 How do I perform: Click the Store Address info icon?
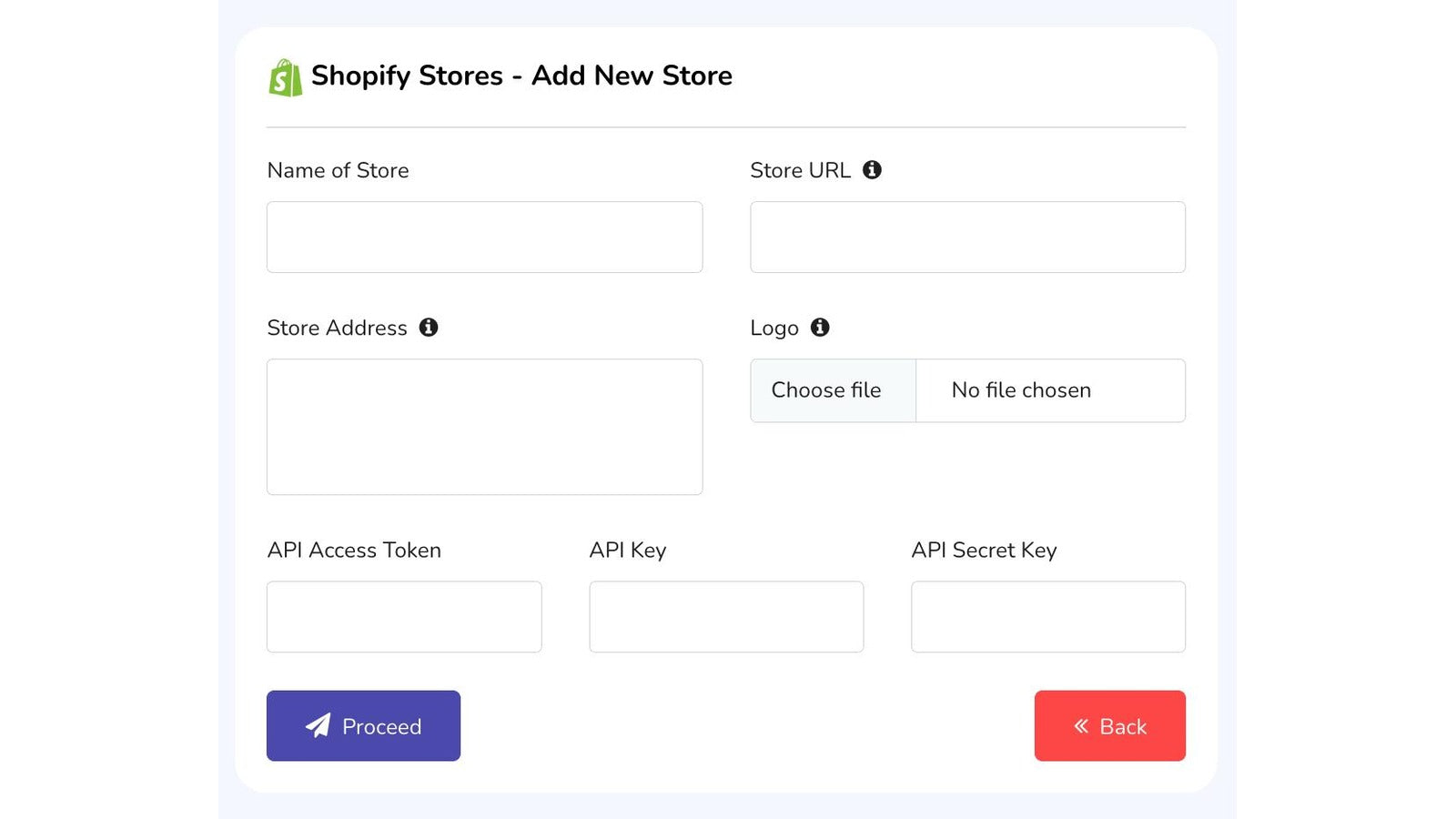(429, 328)
